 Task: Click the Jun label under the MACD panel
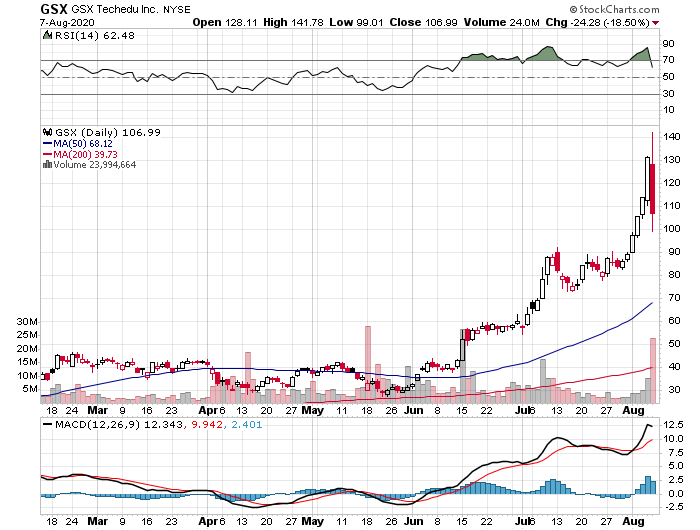[413, 522]
